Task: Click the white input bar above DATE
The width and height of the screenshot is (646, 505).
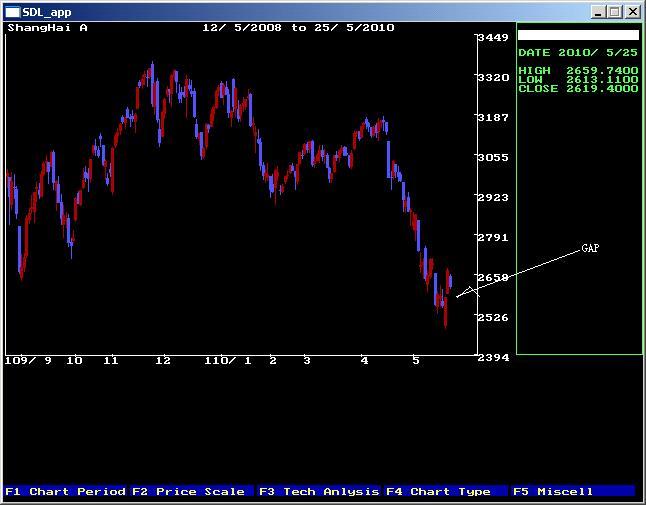Action: tap(578, 35)
